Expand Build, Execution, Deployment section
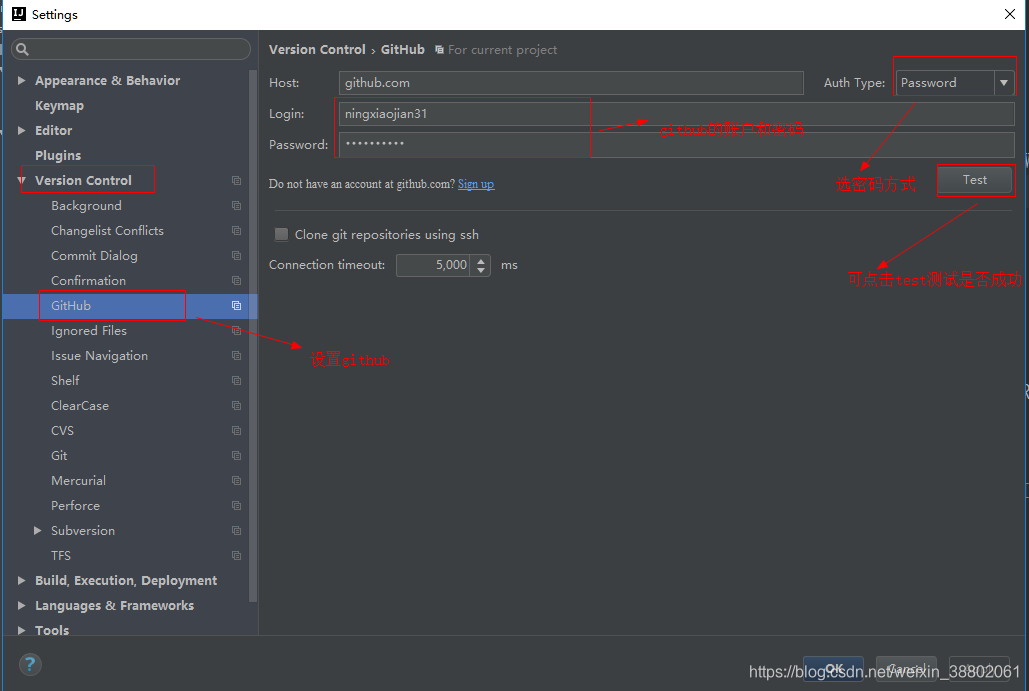 click(22, 580)
